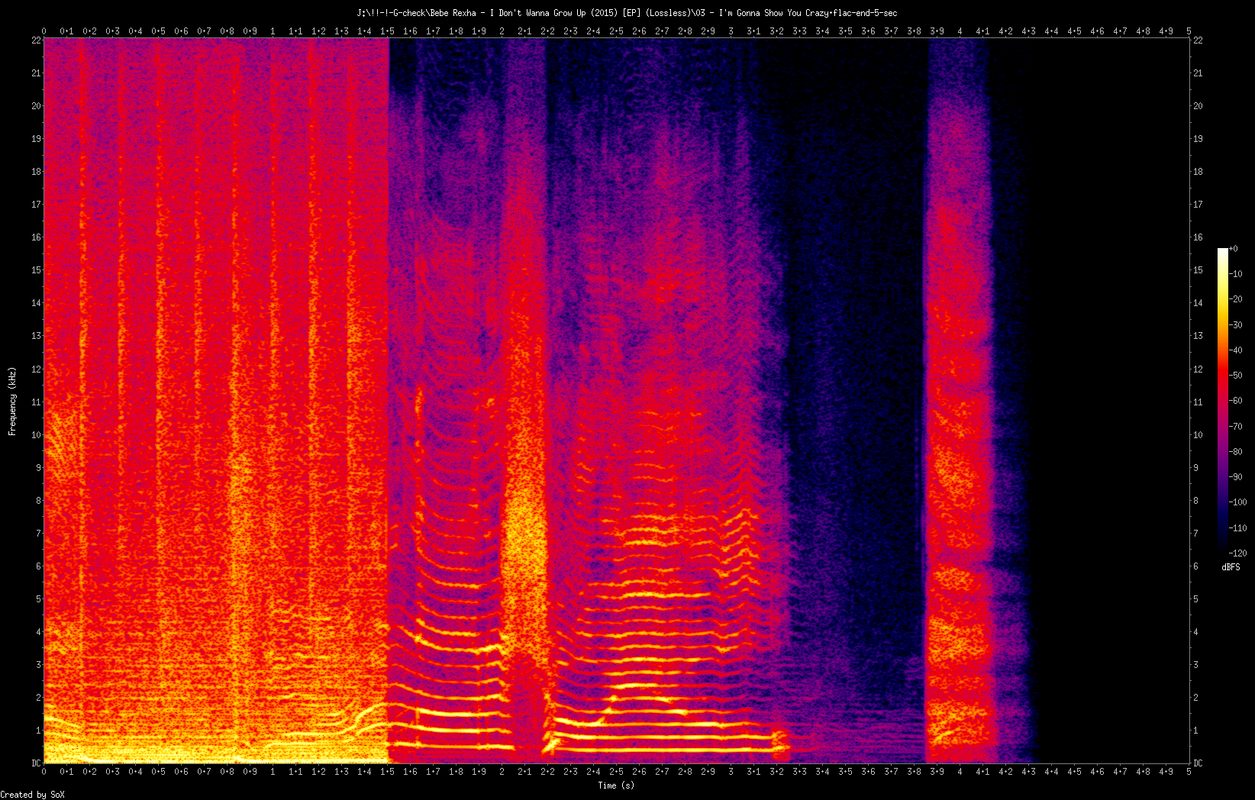Viewport: 1255px width, 800px height.
Task: Click the dBFS color scale bar
Action: [x=1223, y=400]
